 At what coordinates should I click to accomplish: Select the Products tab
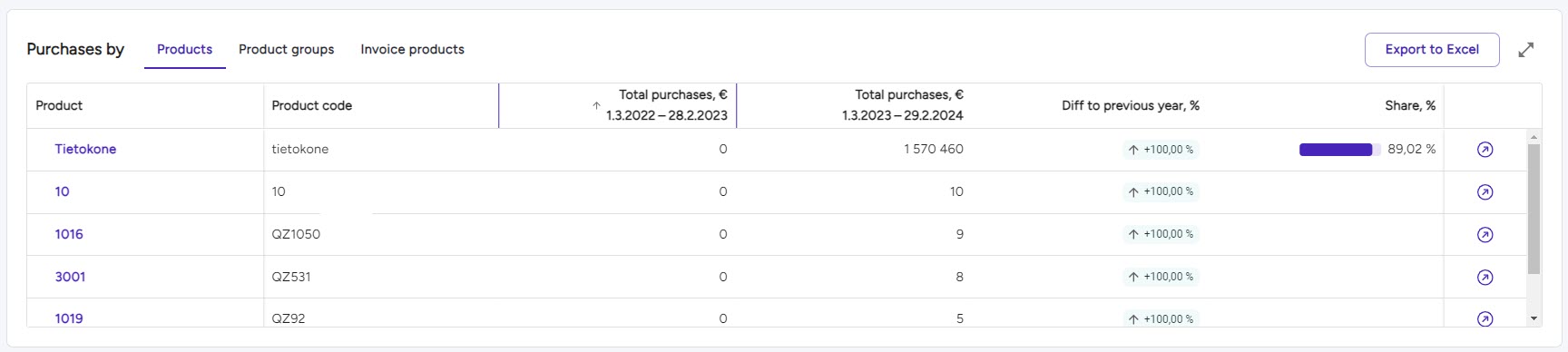184,50
